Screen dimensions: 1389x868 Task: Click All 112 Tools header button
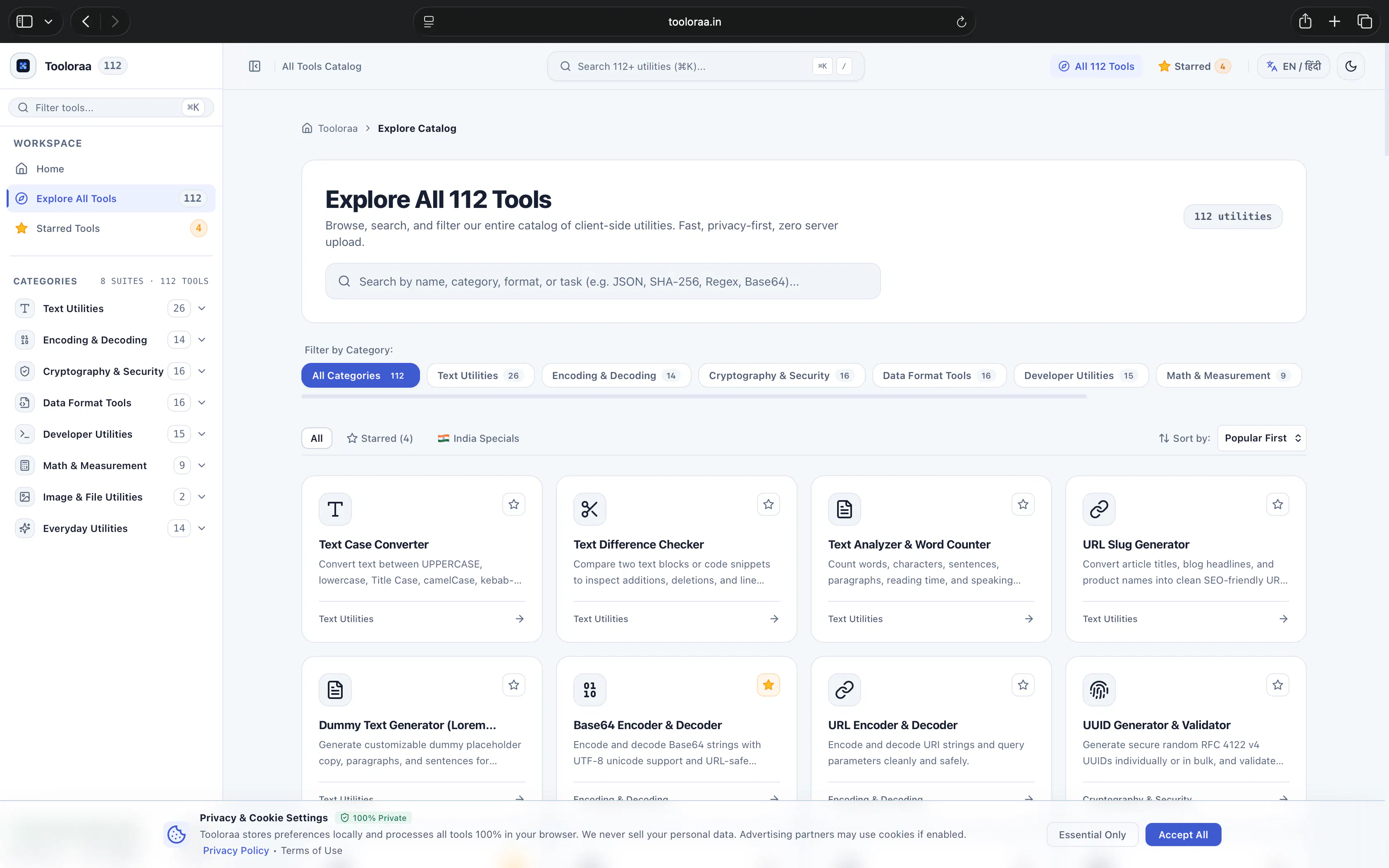pyautogui.click(x=1096, y=67)
